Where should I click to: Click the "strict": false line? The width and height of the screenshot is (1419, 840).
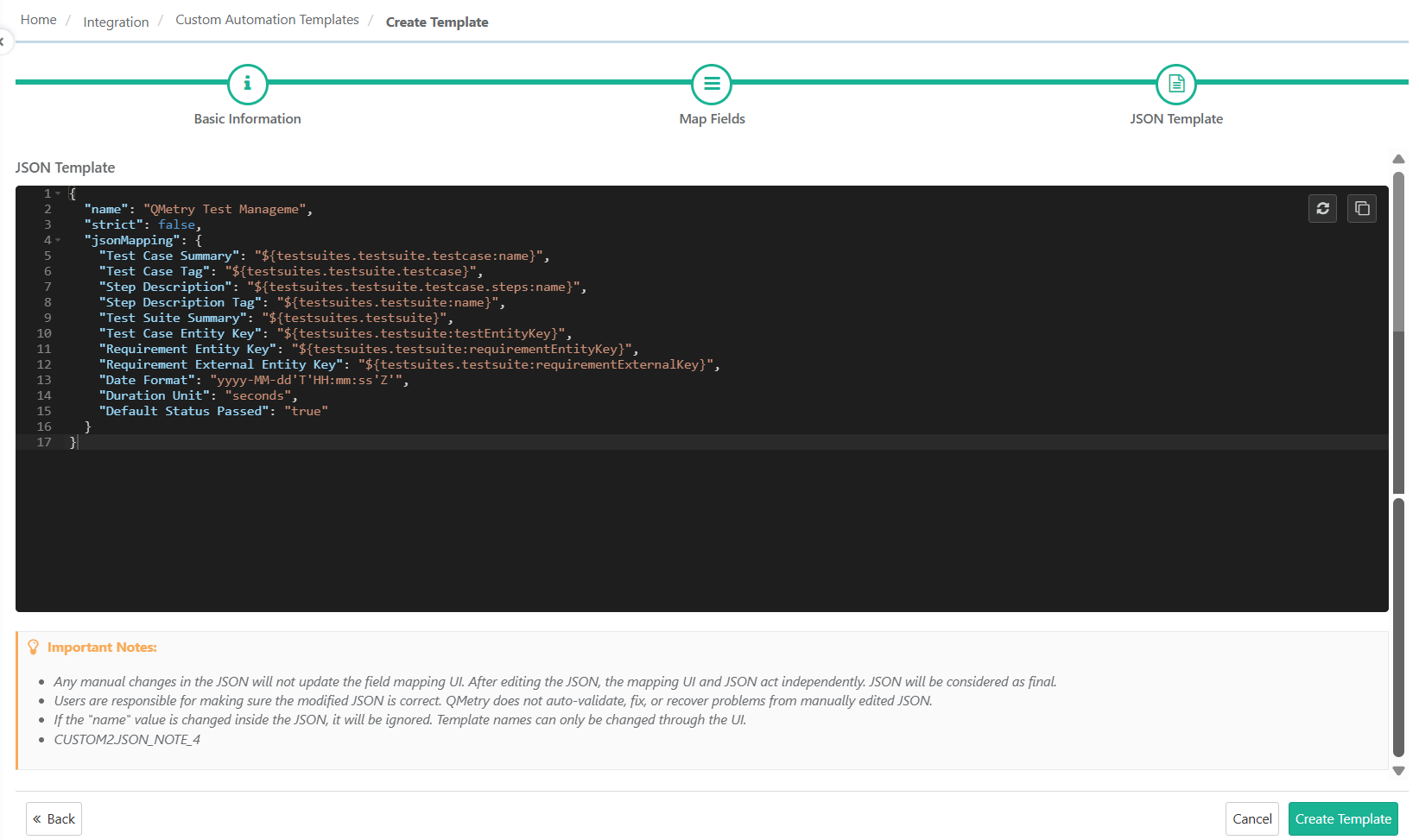click(143, 224)
